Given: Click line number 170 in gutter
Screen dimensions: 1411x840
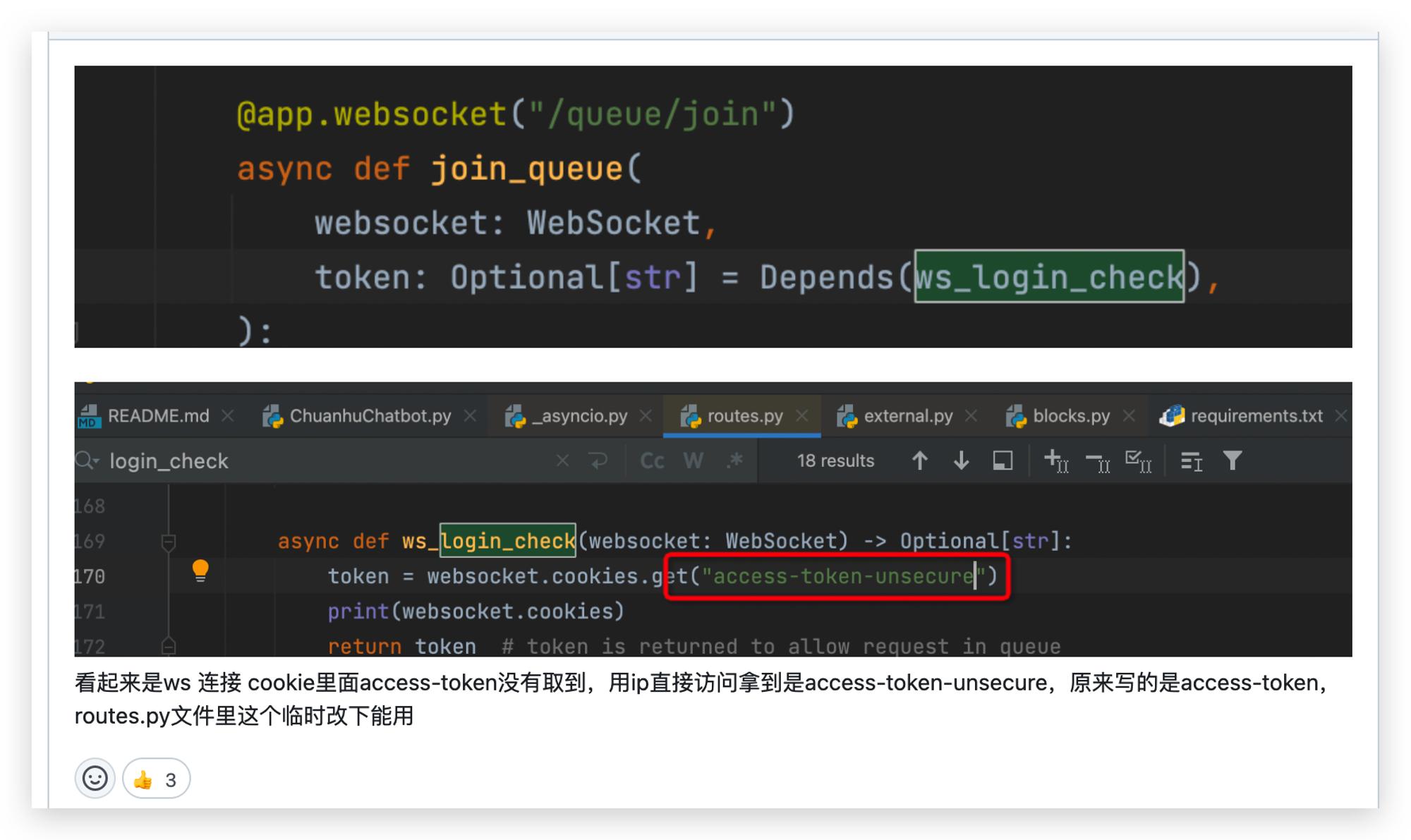Looking at the screenshot, I should (x=90, y=577).
